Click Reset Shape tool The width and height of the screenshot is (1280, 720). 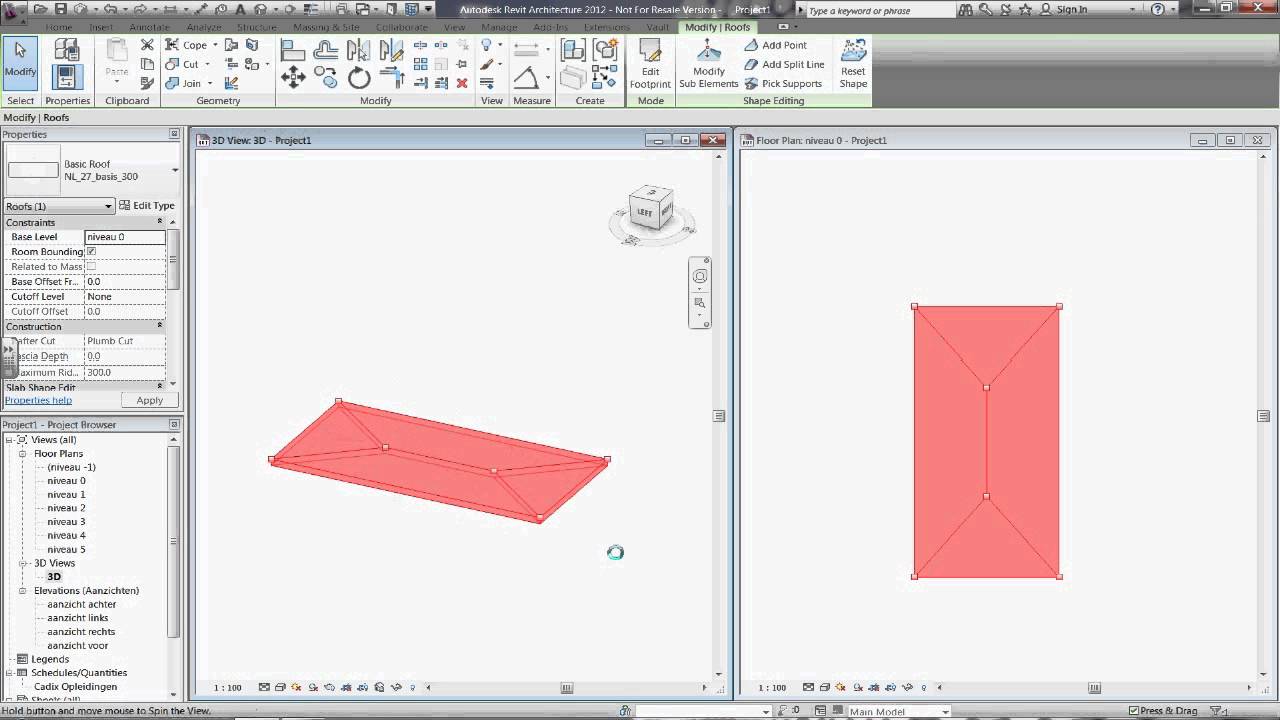click(853, 65)
